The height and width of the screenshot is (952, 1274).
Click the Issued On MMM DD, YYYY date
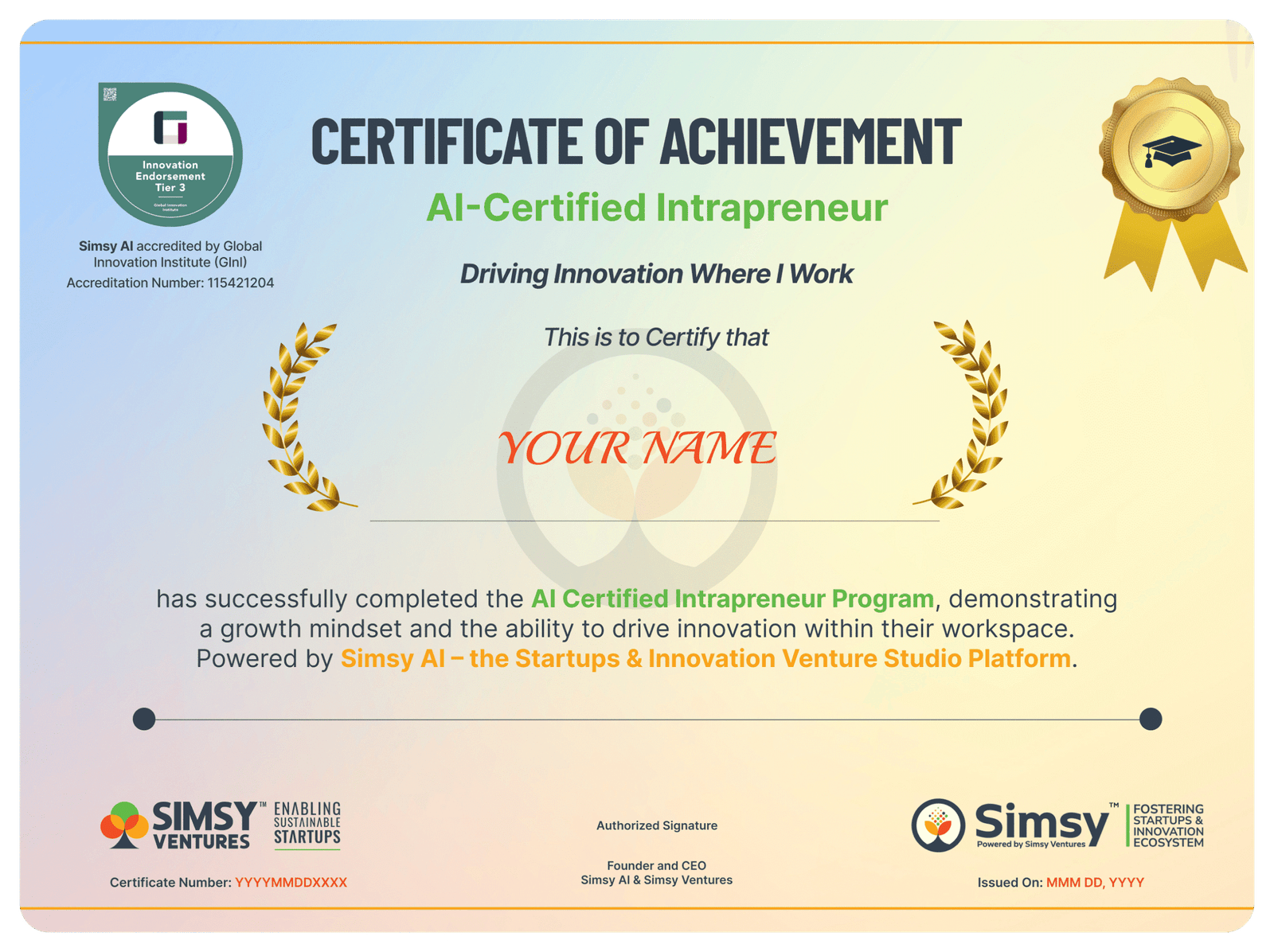[x=1094, y=882]
